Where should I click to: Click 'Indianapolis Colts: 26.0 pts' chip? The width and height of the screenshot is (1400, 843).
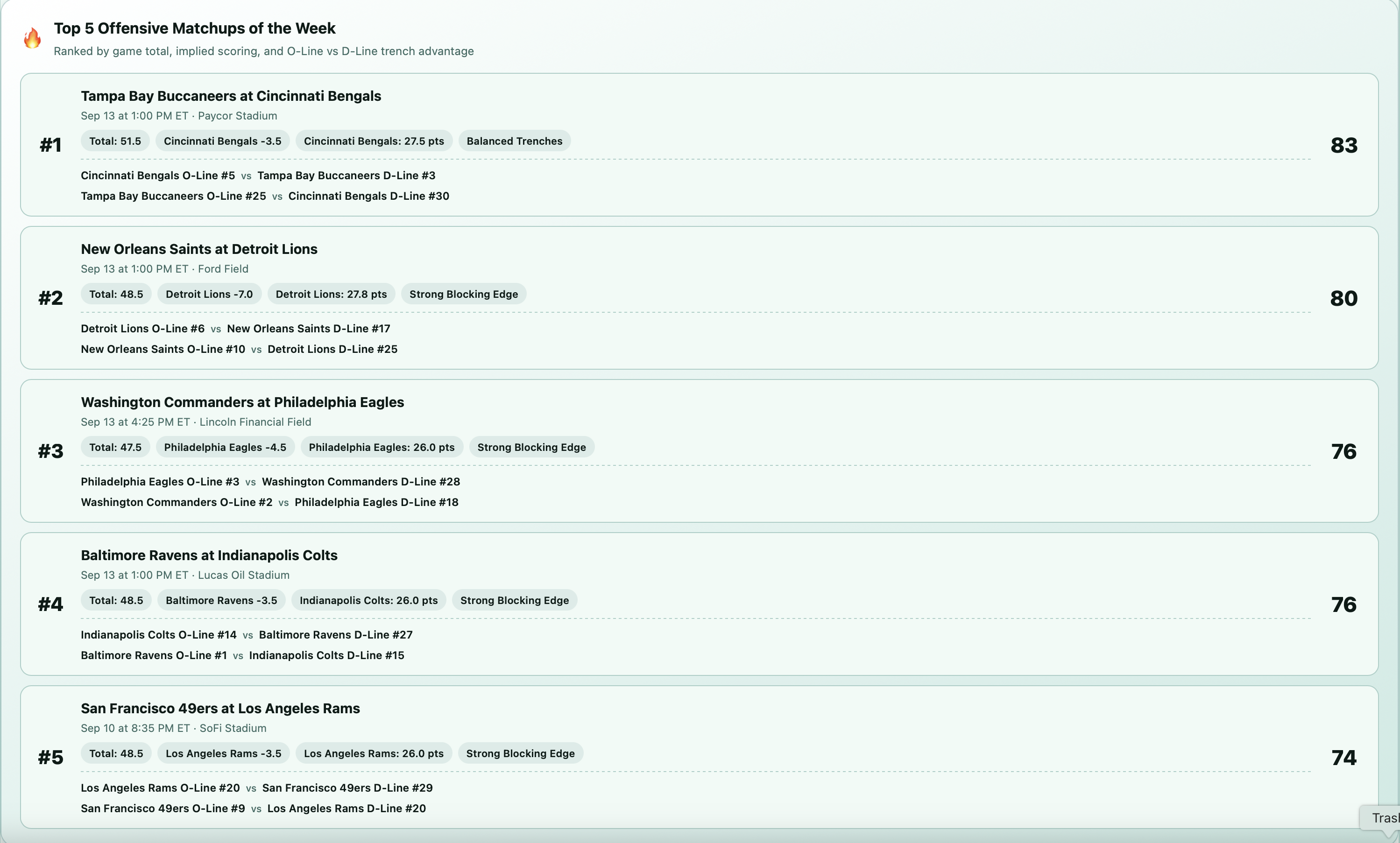[369, 600]
